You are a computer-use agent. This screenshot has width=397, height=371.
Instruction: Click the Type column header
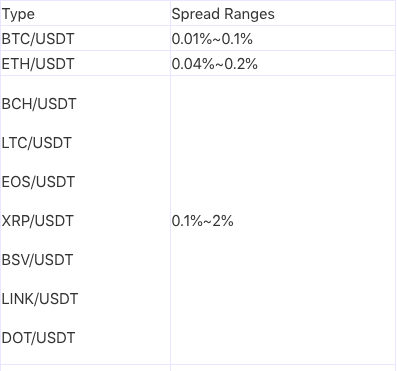[x=18, y=14]
